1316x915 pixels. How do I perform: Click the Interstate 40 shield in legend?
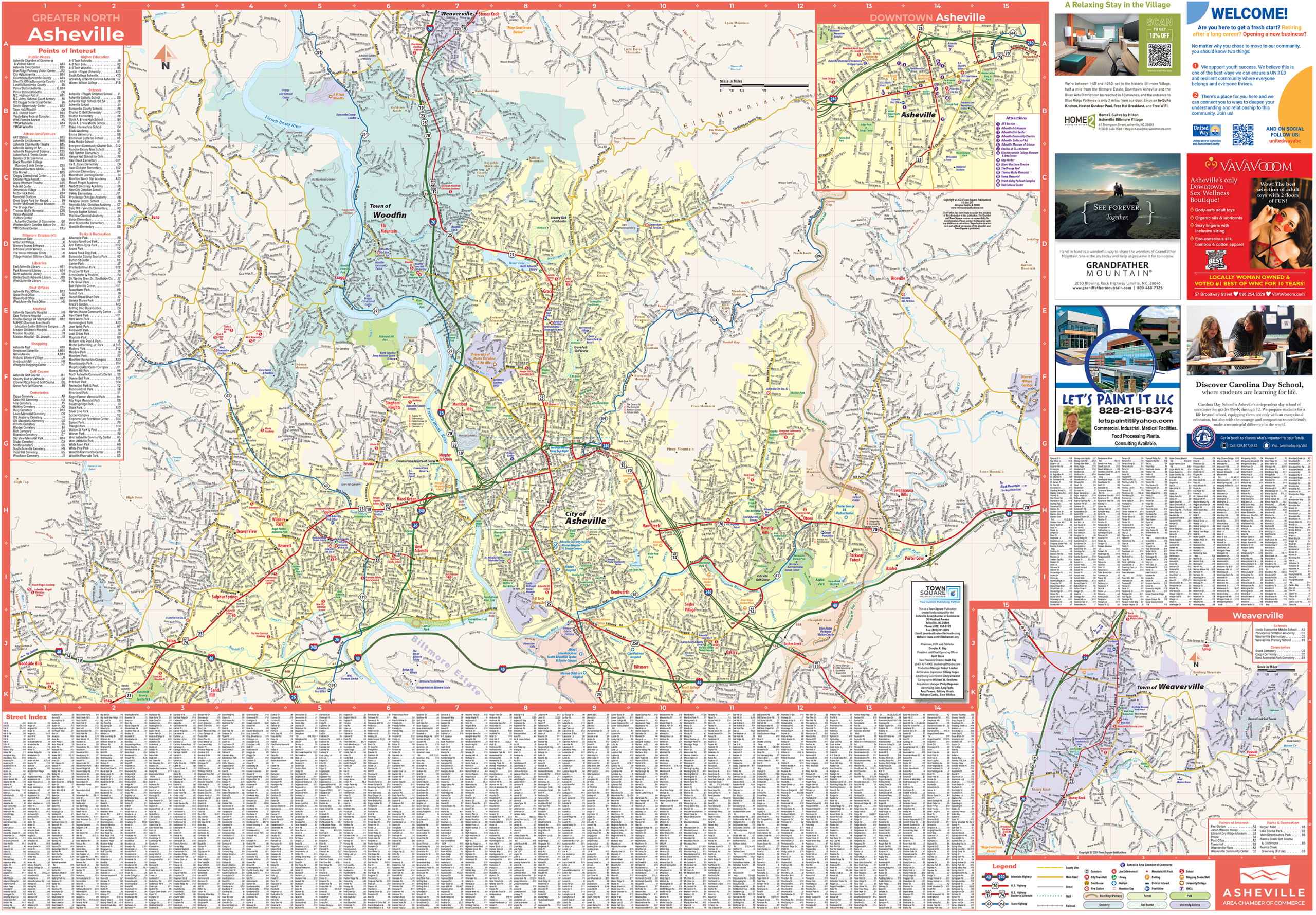(x=989, y=878)
